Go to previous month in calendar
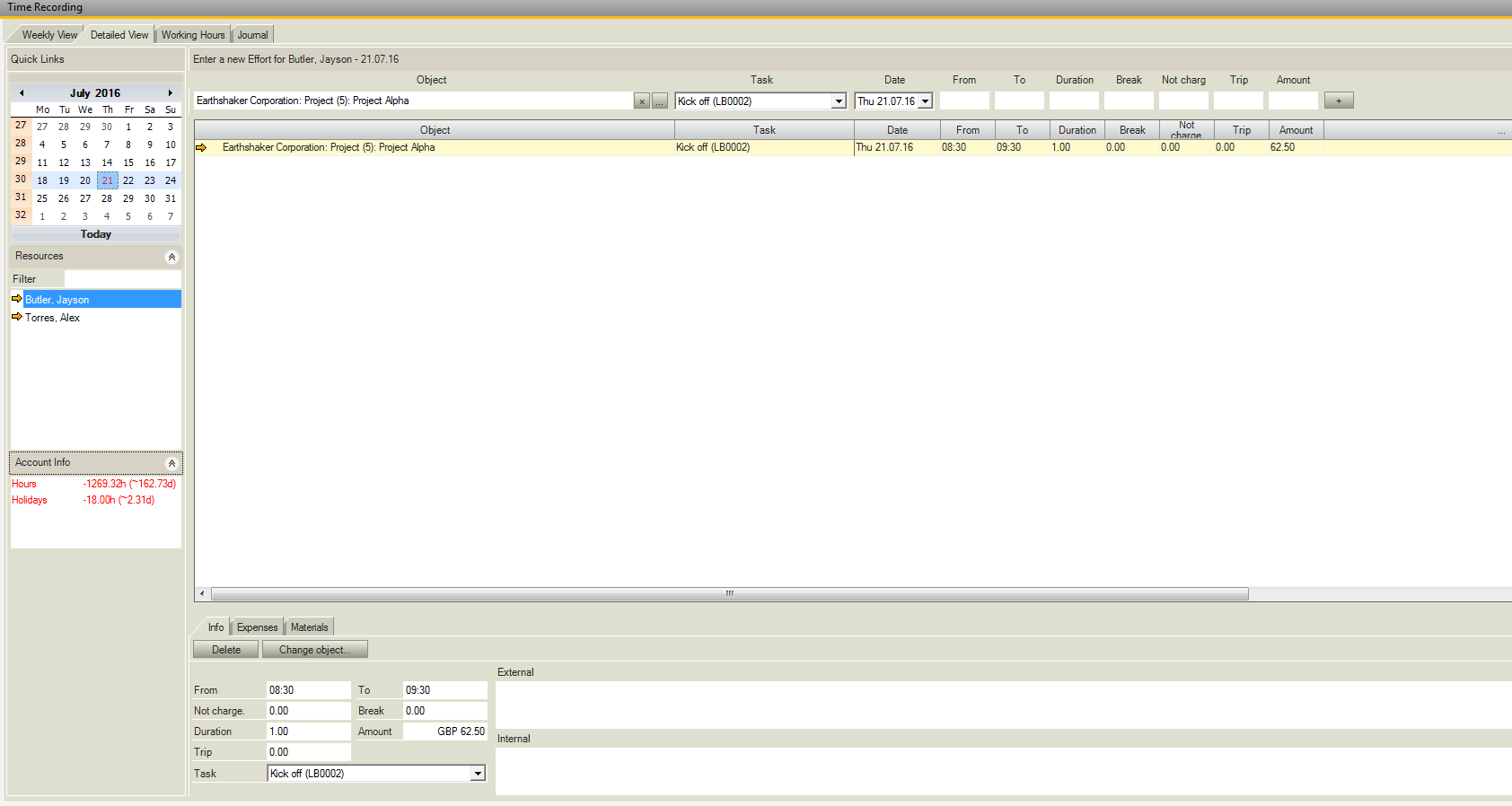The image size is (1512, 806). point(22,92)
